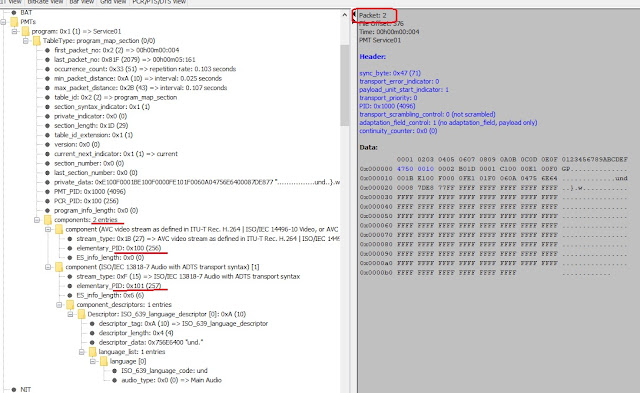This screenshot has width=640, height=393.
Task: Click the bullet icon beside NIT
Action: tap(14, 389)
